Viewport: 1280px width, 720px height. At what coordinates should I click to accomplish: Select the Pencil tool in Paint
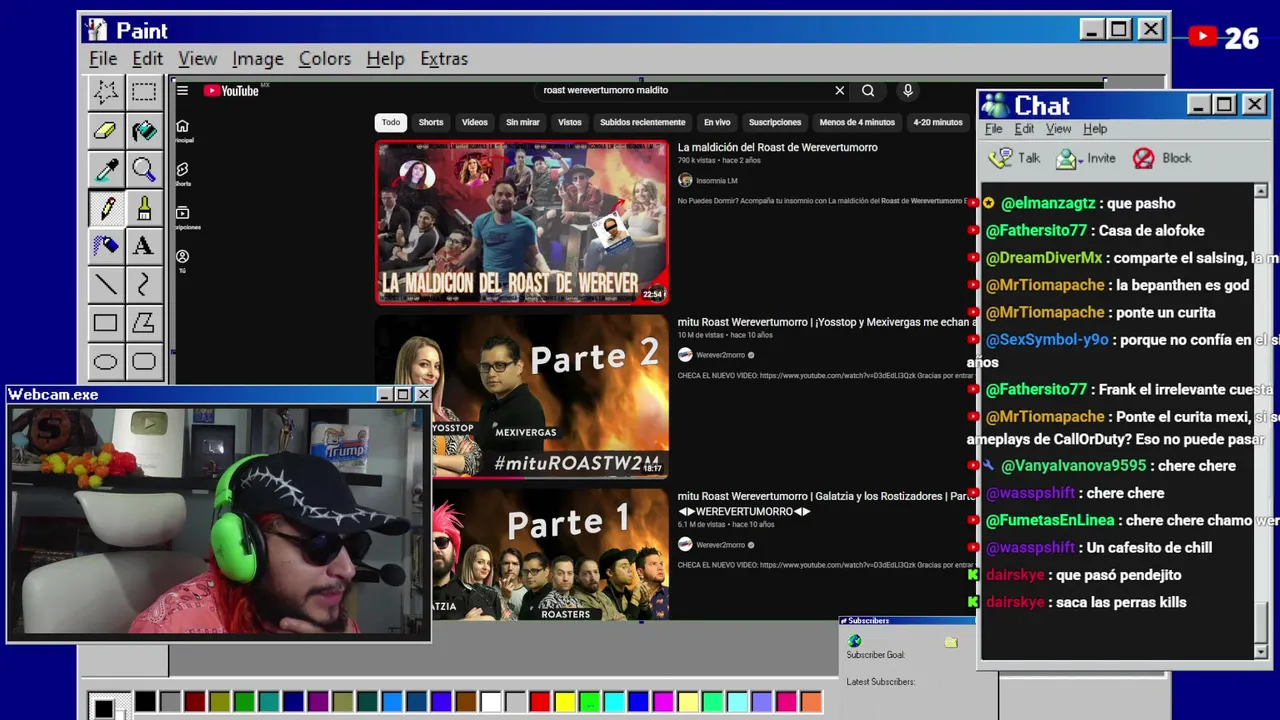[x=105, y=208]
